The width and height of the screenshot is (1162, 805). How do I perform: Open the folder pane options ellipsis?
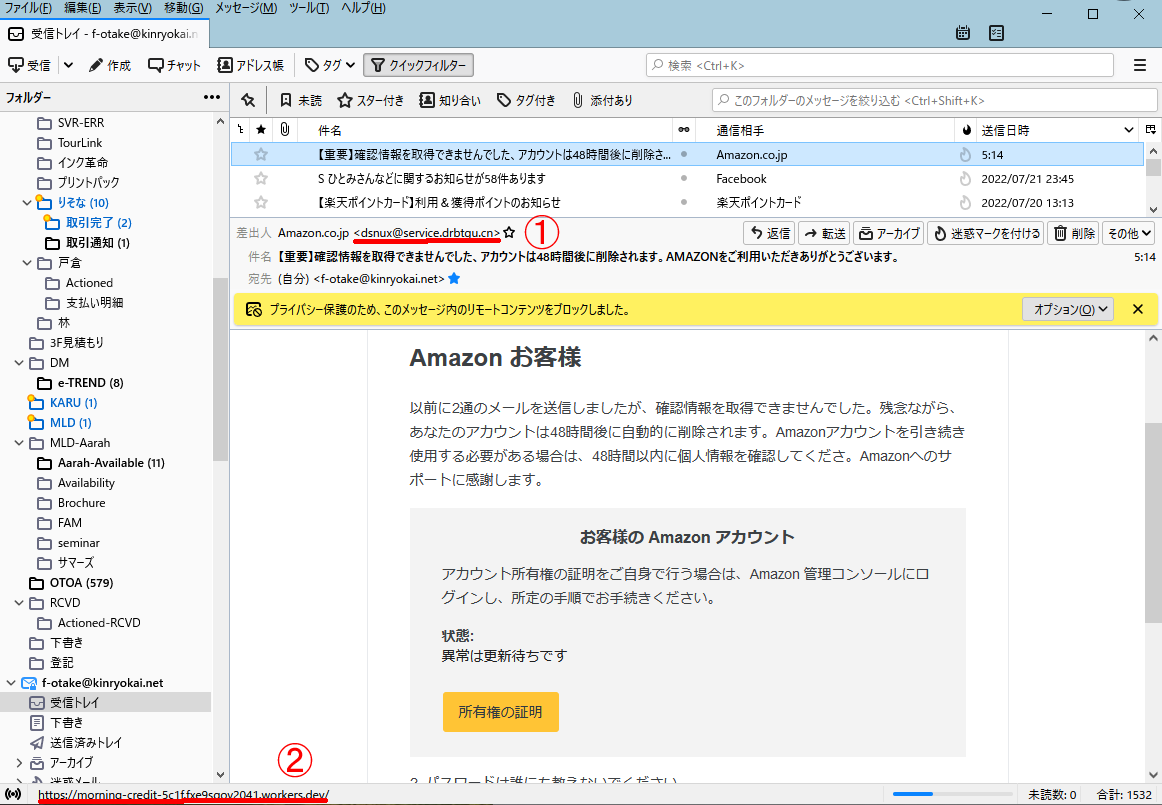pyautogui.click(x=212, y=97)
